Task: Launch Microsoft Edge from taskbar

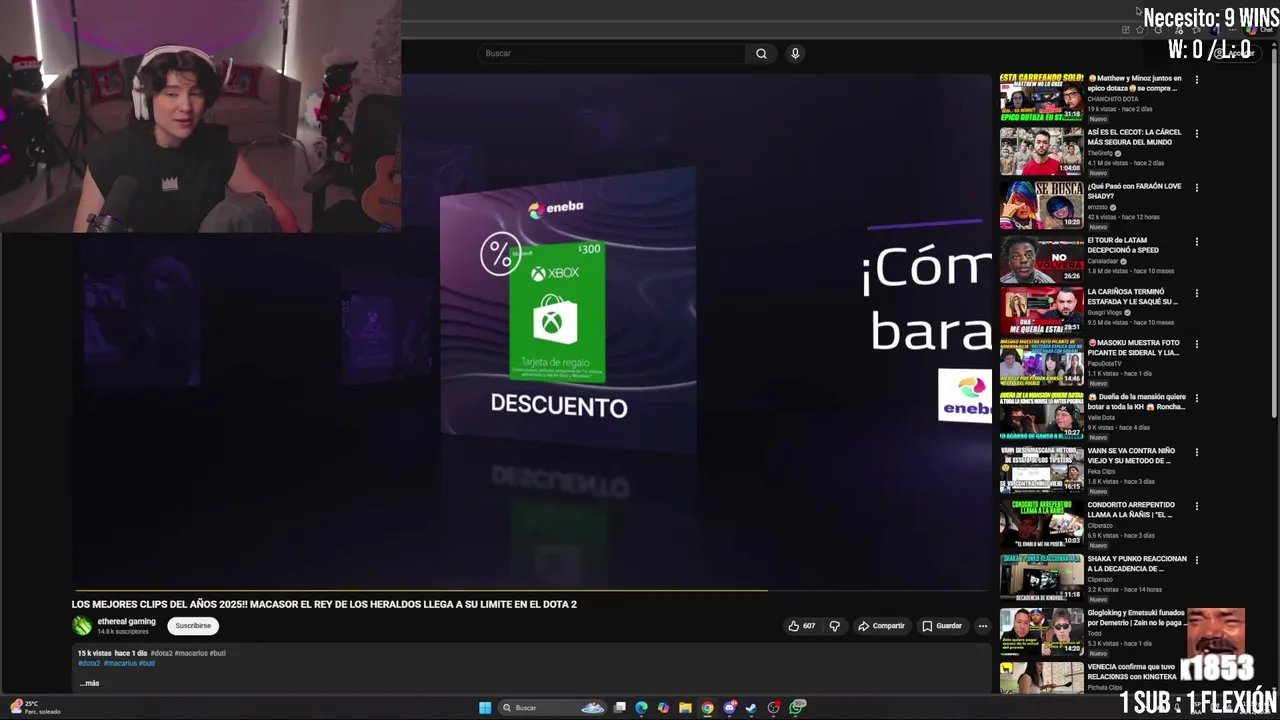Action: pos(641,708)
